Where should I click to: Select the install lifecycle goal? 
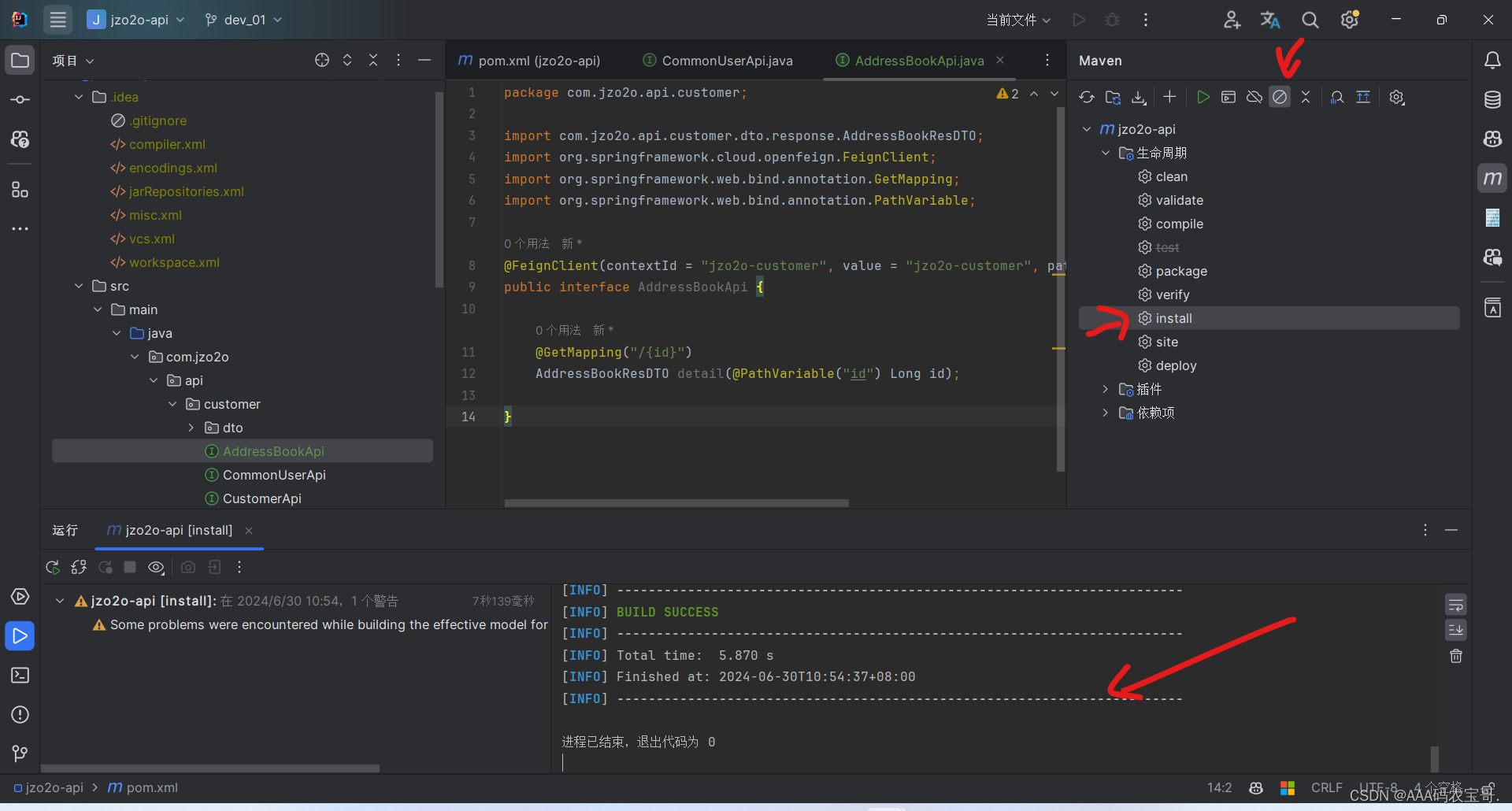coord(1269,318)
